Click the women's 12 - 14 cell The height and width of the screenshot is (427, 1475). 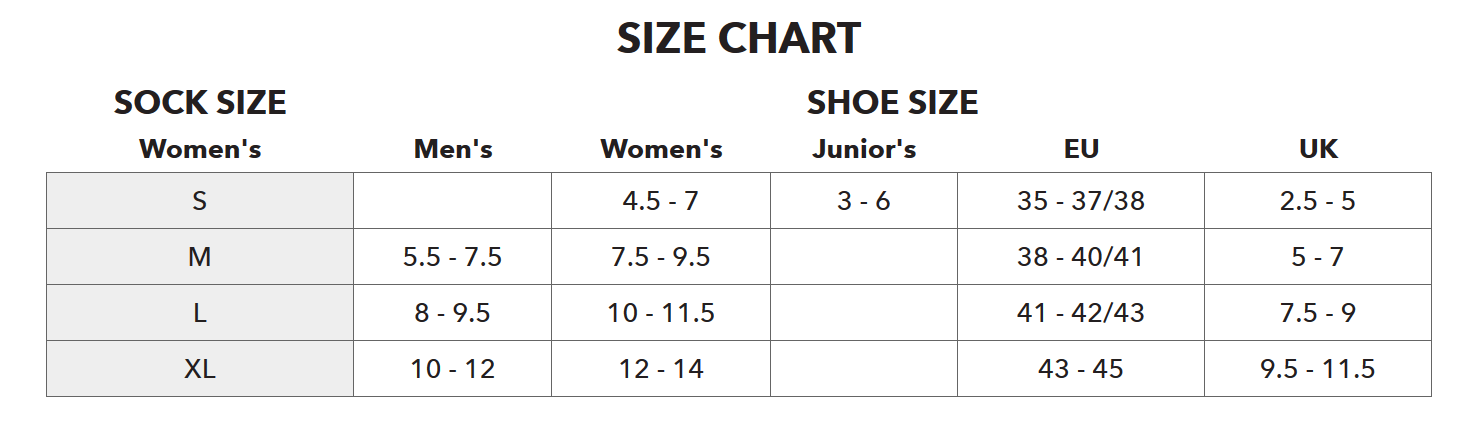661,369
